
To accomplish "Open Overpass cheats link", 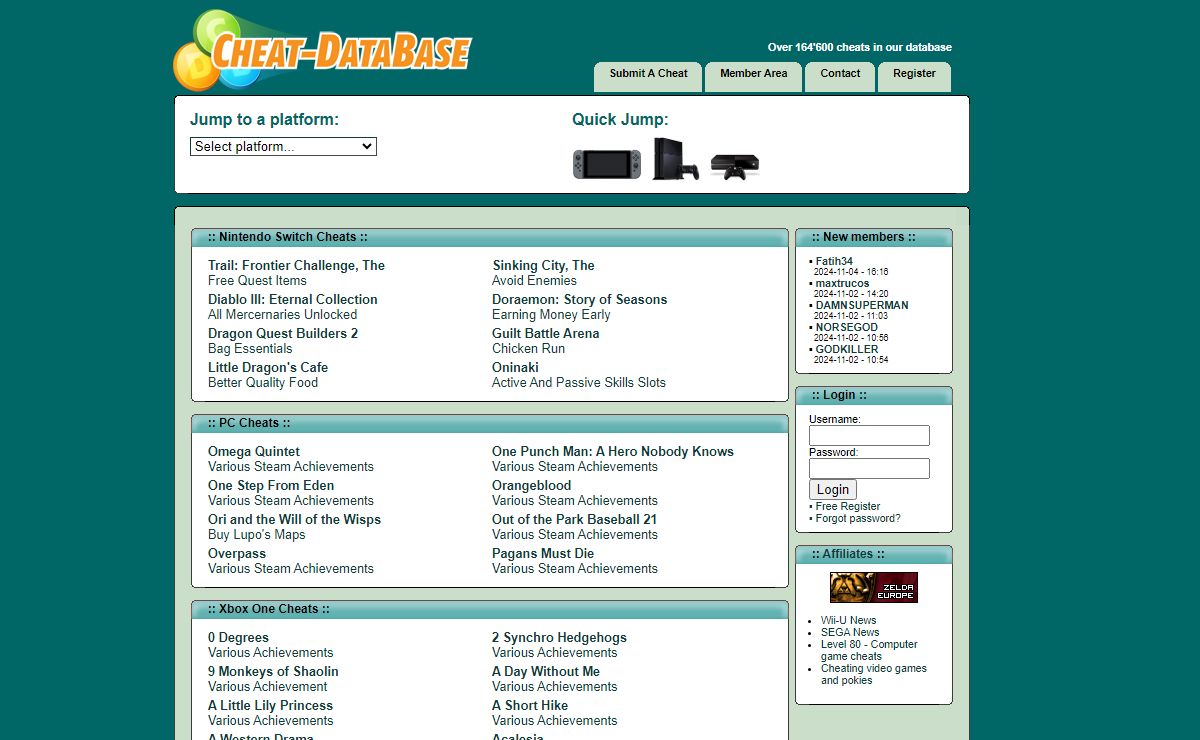I will 237,553.
